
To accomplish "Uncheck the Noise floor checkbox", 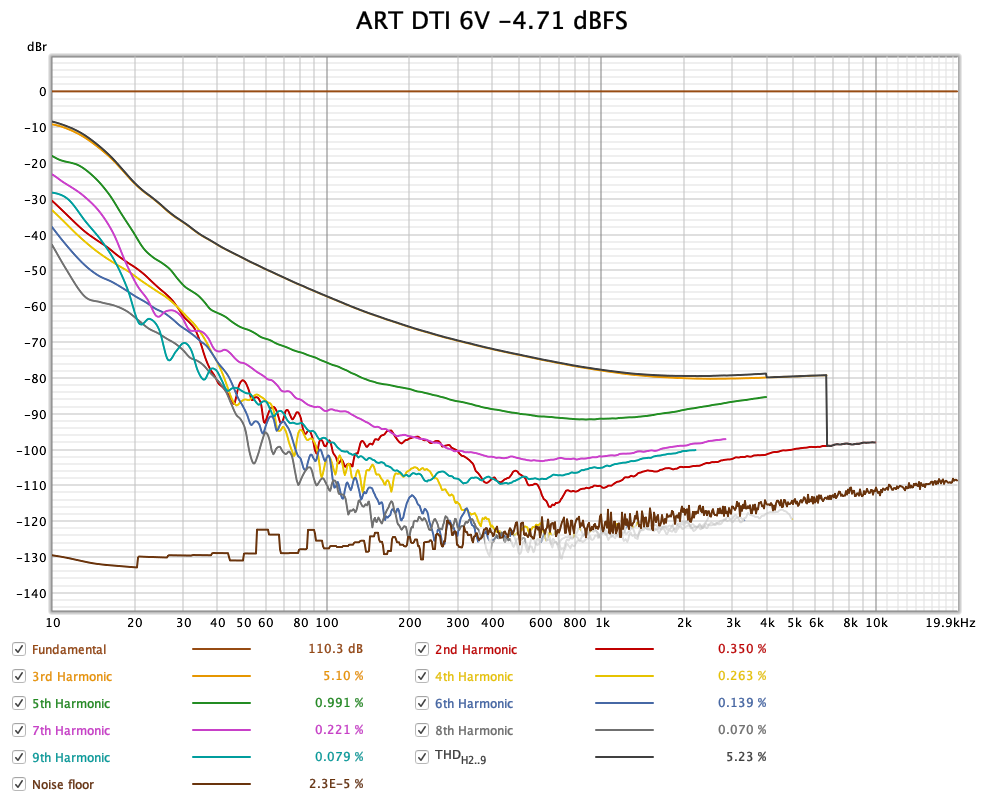I will pyautogui.click(x=19, y=784).
